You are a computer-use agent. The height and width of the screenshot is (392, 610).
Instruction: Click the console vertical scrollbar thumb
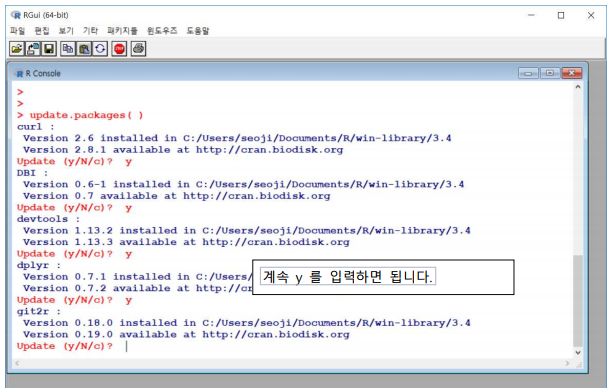point(578,300)
